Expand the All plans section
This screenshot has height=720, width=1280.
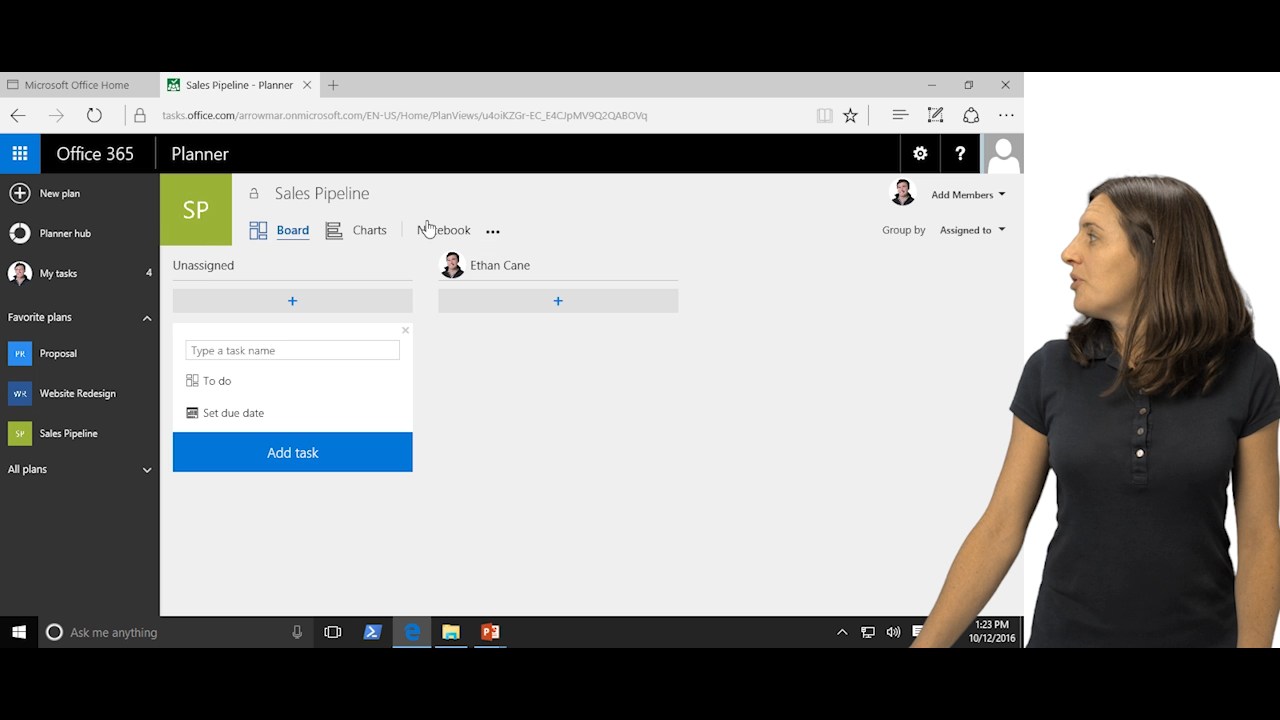[147, 470]
